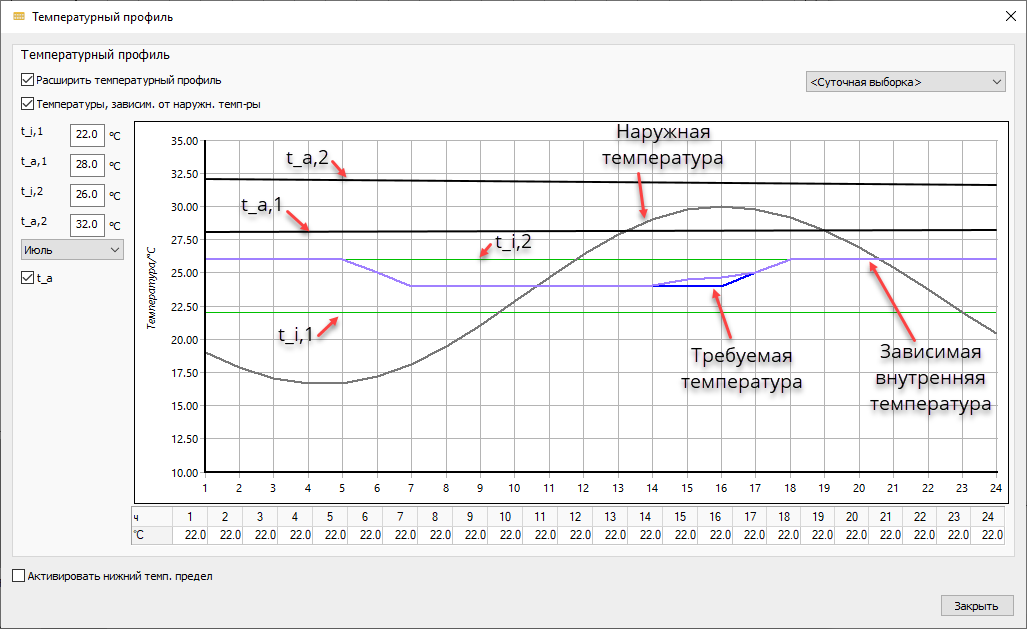Viewport: 1028px width, 629px height.
Task: Select the °C cell under hour 23
Action: [955, 535]
